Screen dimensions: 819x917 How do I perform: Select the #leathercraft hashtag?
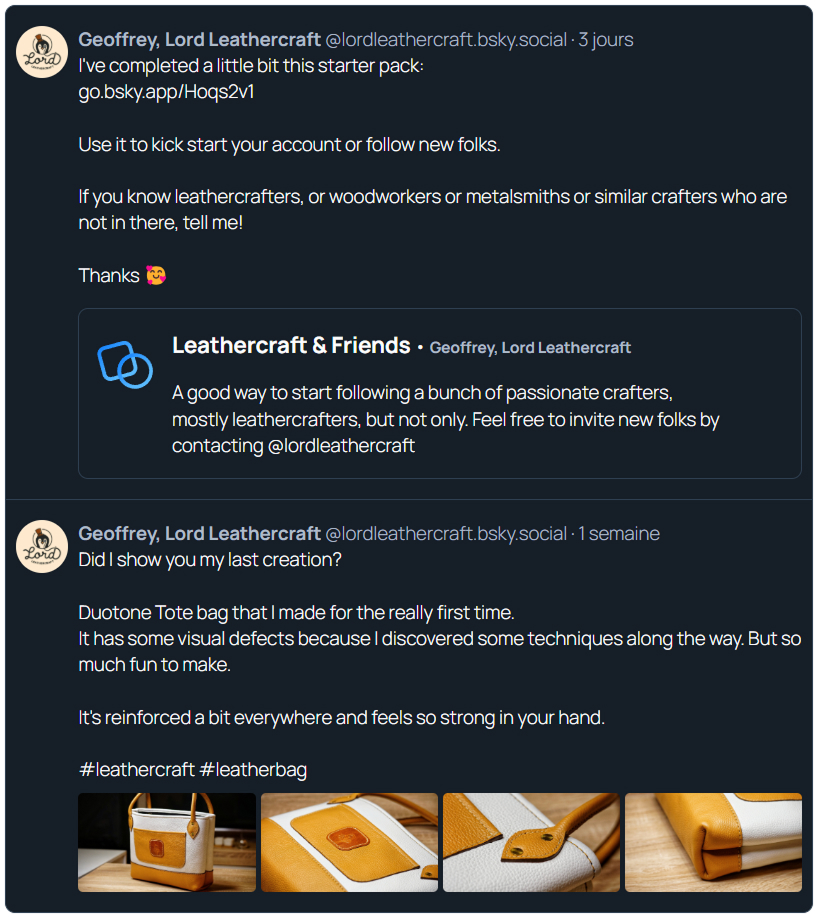tap(136, 769)
